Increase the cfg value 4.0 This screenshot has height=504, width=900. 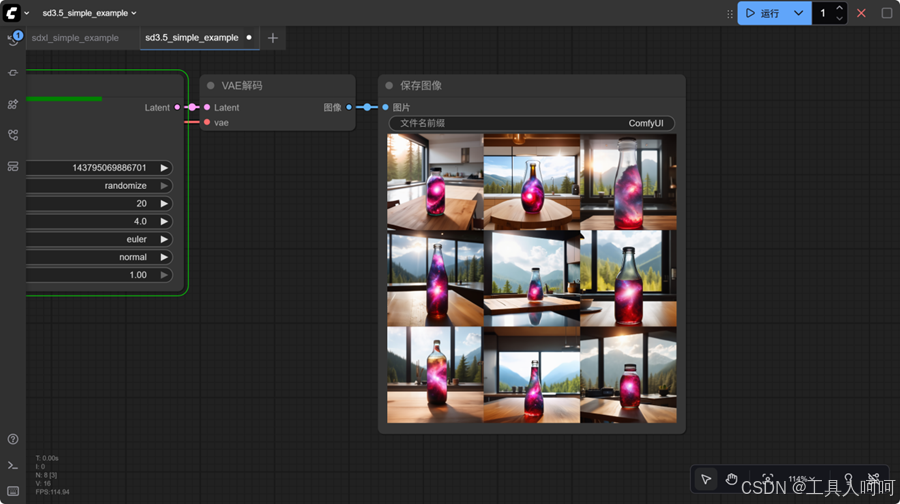(x=164, y=221)
